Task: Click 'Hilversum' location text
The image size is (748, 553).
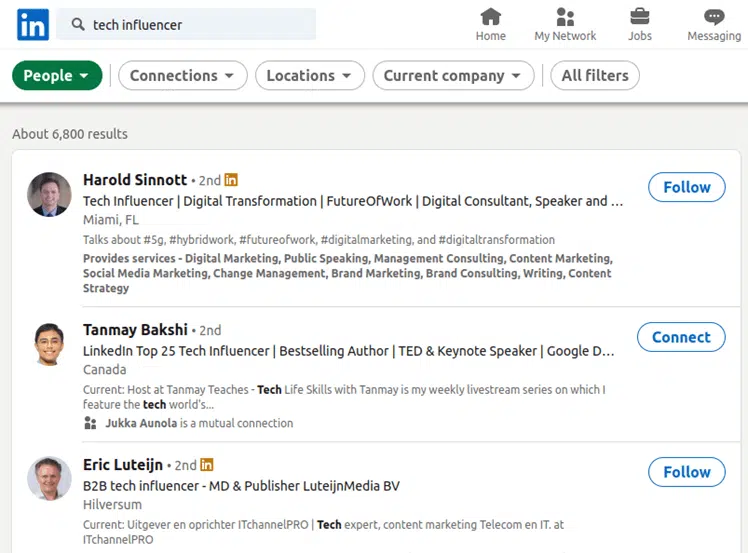Action: 112,505
